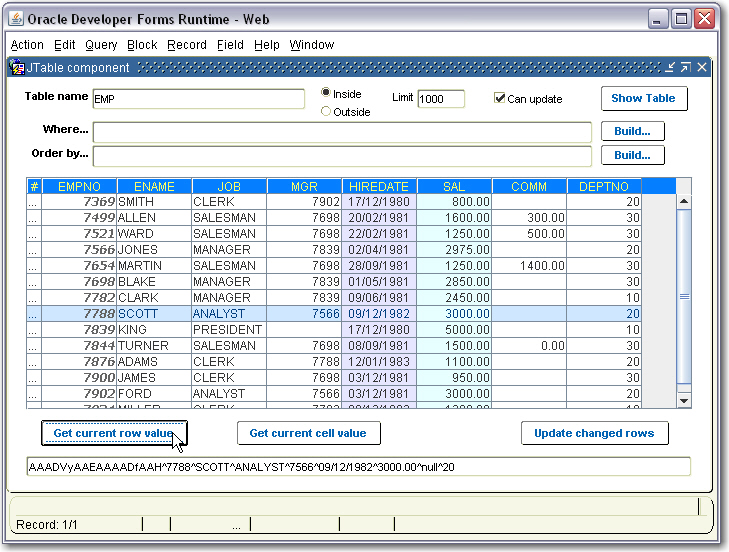Screen dimensions: 729x552
Task: Click MARTIN's 1400.00 commission cell
Action: [529, 266]
